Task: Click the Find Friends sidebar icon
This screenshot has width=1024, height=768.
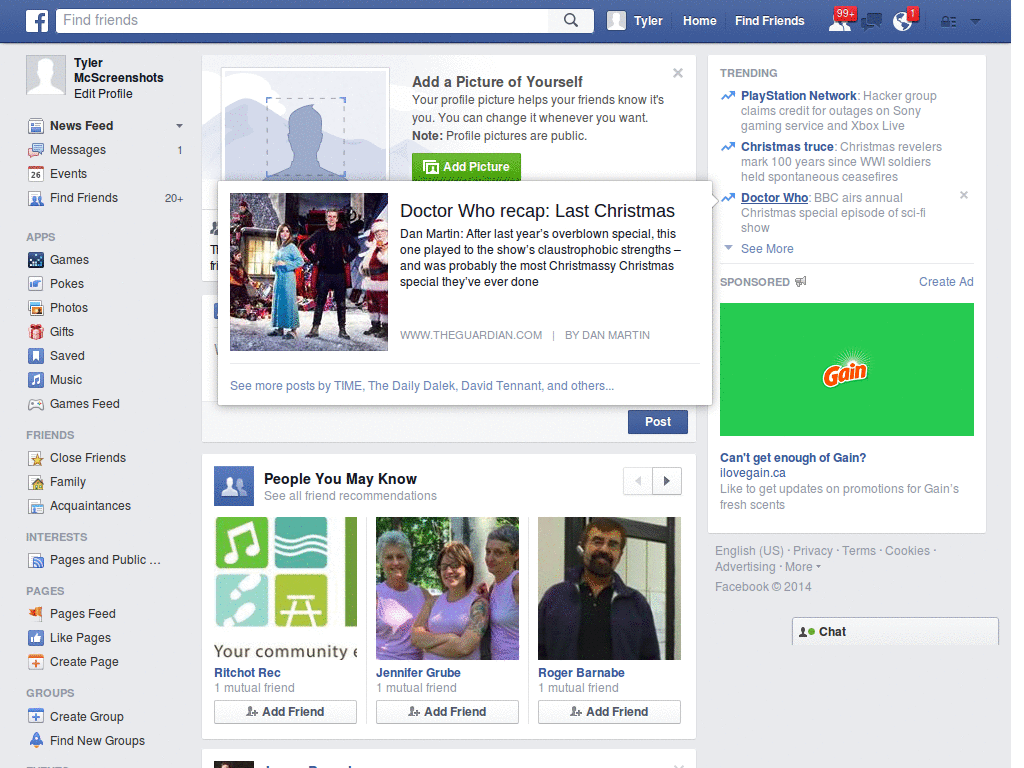Action: tap(36, 198)
